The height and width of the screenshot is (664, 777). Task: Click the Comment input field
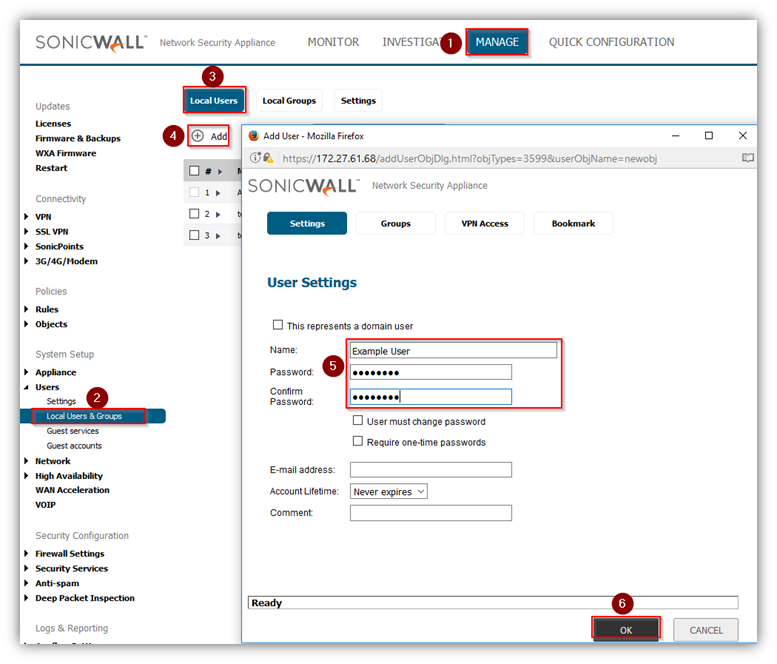(x=431, y=513)
